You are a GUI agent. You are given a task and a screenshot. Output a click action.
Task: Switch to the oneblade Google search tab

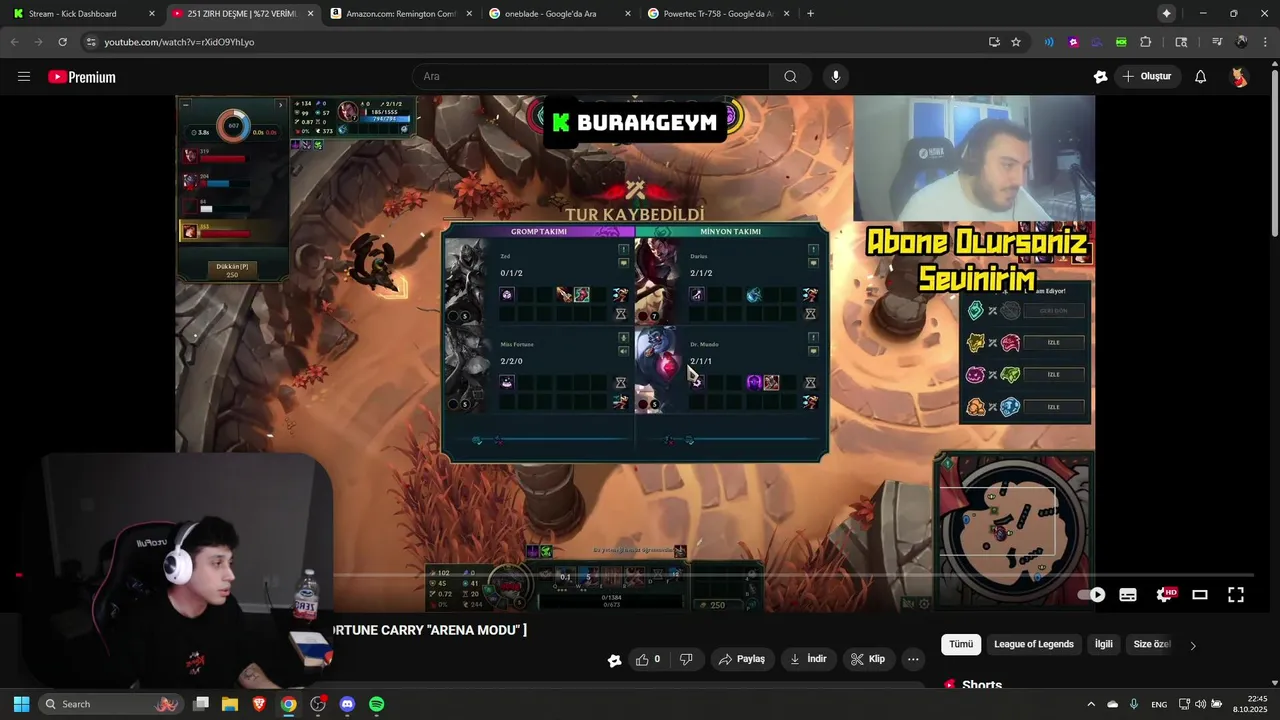(x=558, y=14)
